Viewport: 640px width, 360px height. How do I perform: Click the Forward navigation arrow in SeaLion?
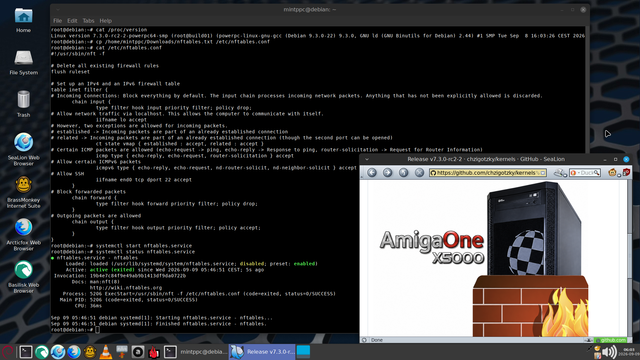tap(387, 173)
